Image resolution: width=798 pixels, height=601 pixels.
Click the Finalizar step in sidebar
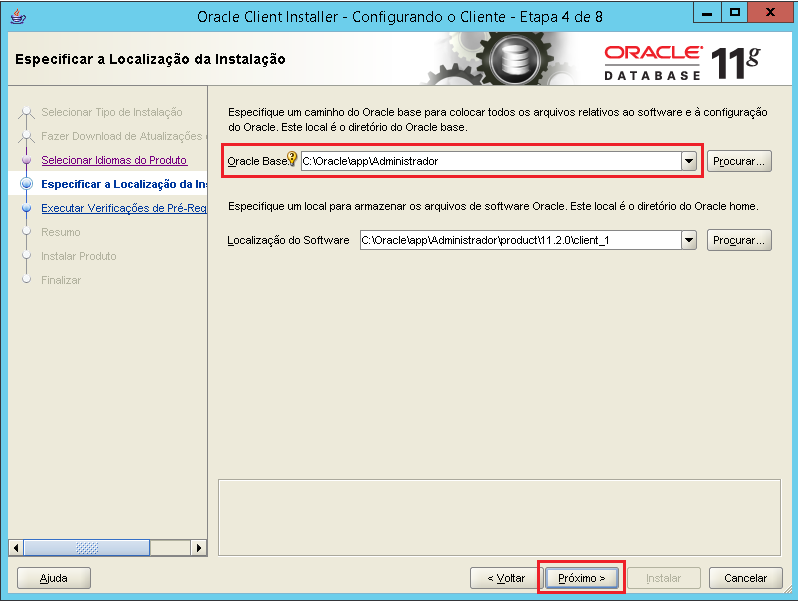pyautogui.click(x=61, y=280)
